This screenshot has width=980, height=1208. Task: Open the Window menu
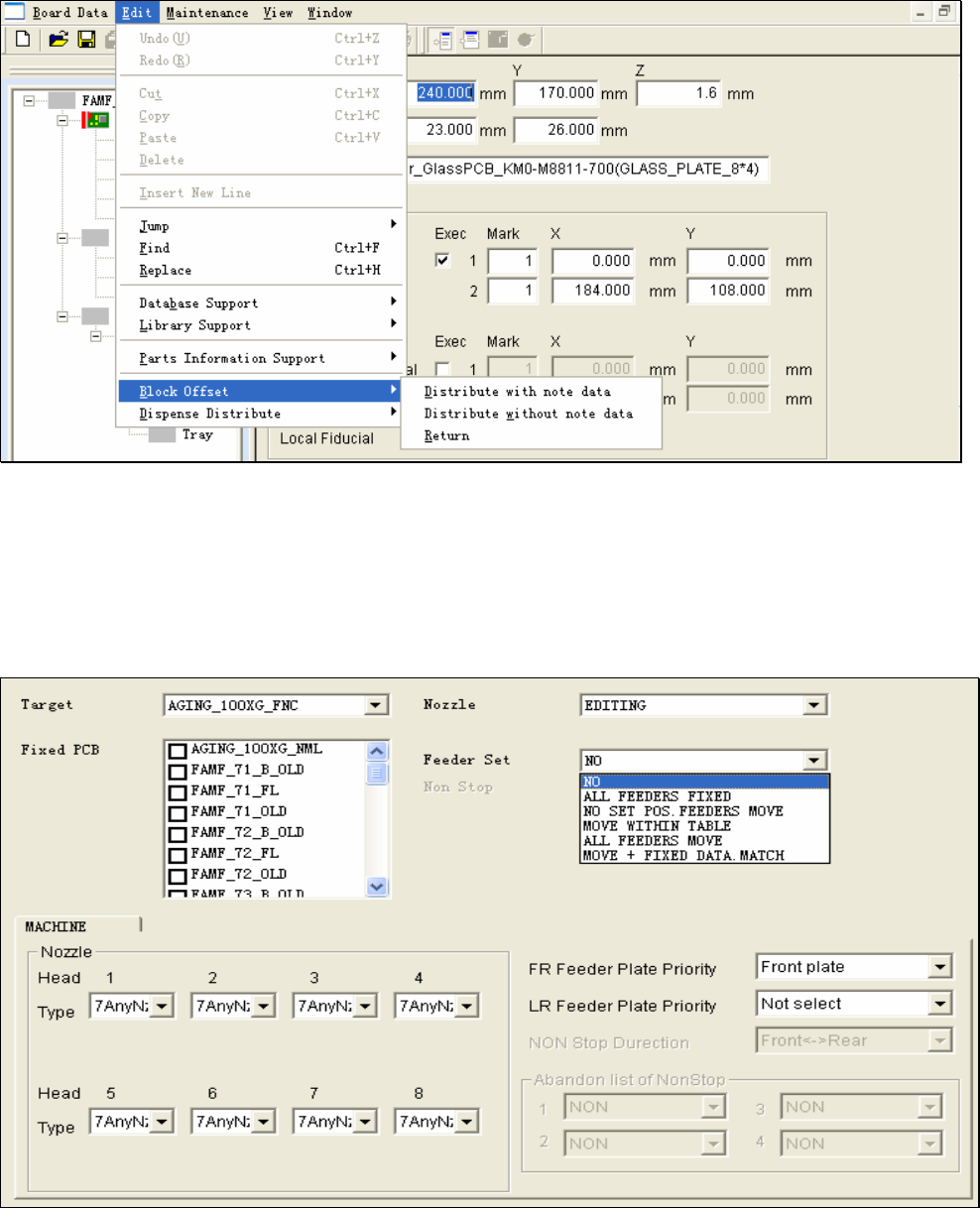(x=329, y=13)
